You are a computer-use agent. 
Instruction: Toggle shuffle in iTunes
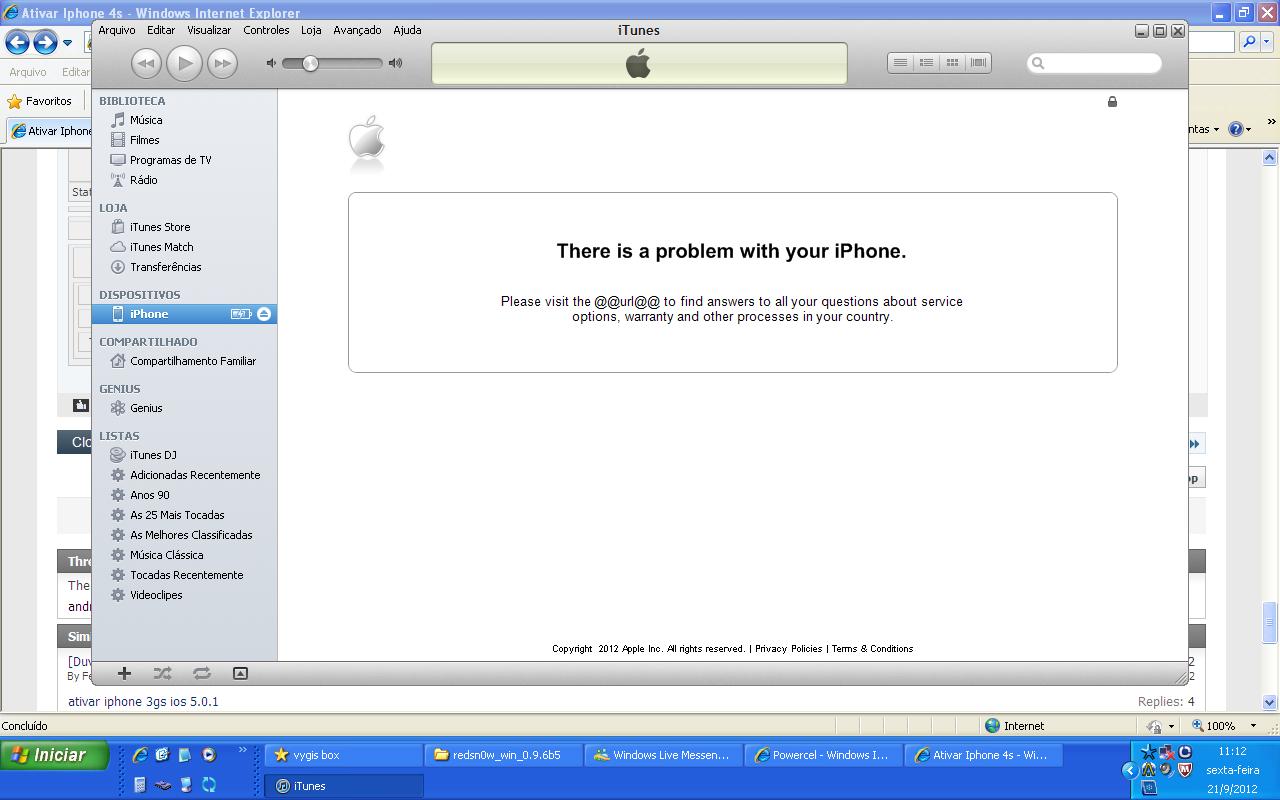(x=162, y=673)
